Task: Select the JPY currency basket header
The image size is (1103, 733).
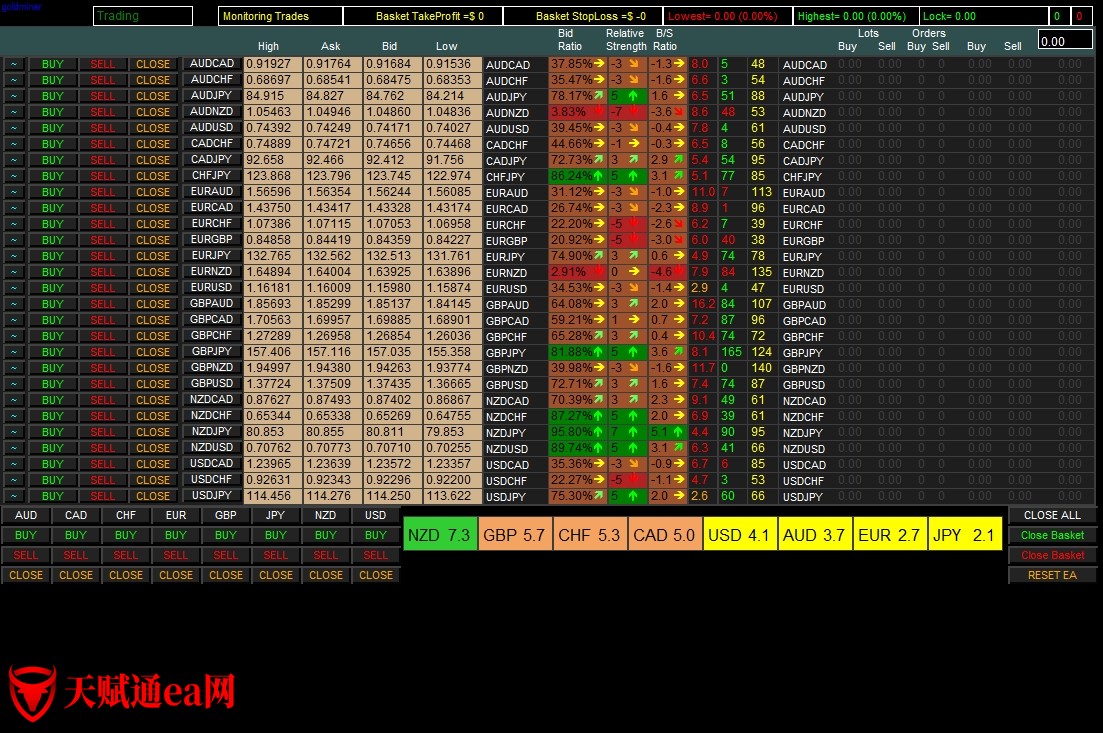Action: 276,515
